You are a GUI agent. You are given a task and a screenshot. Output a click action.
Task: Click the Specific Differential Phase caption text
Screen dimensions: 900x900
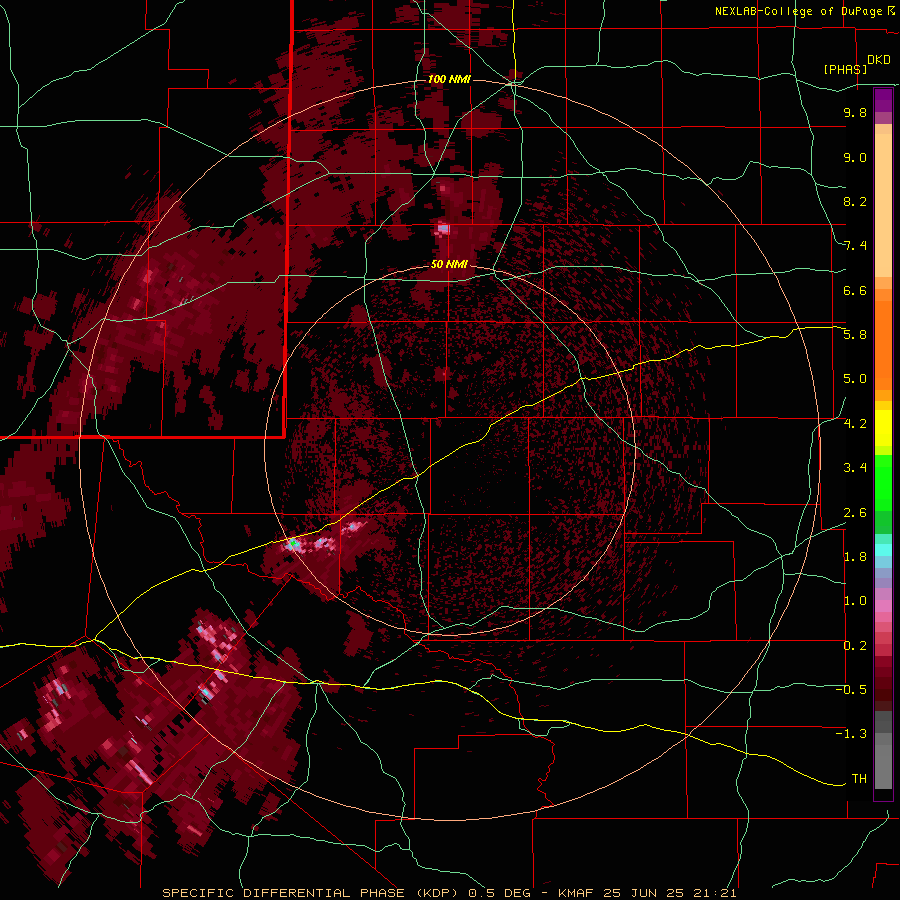pos(449,893)
